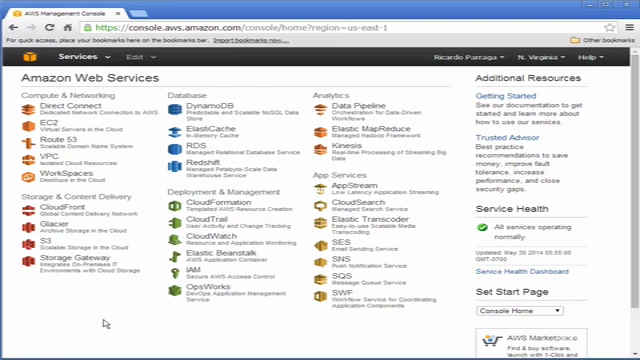Click the Import bookmarks now link
This screenshot has height=360, width=640.
[x=251, y=40]
